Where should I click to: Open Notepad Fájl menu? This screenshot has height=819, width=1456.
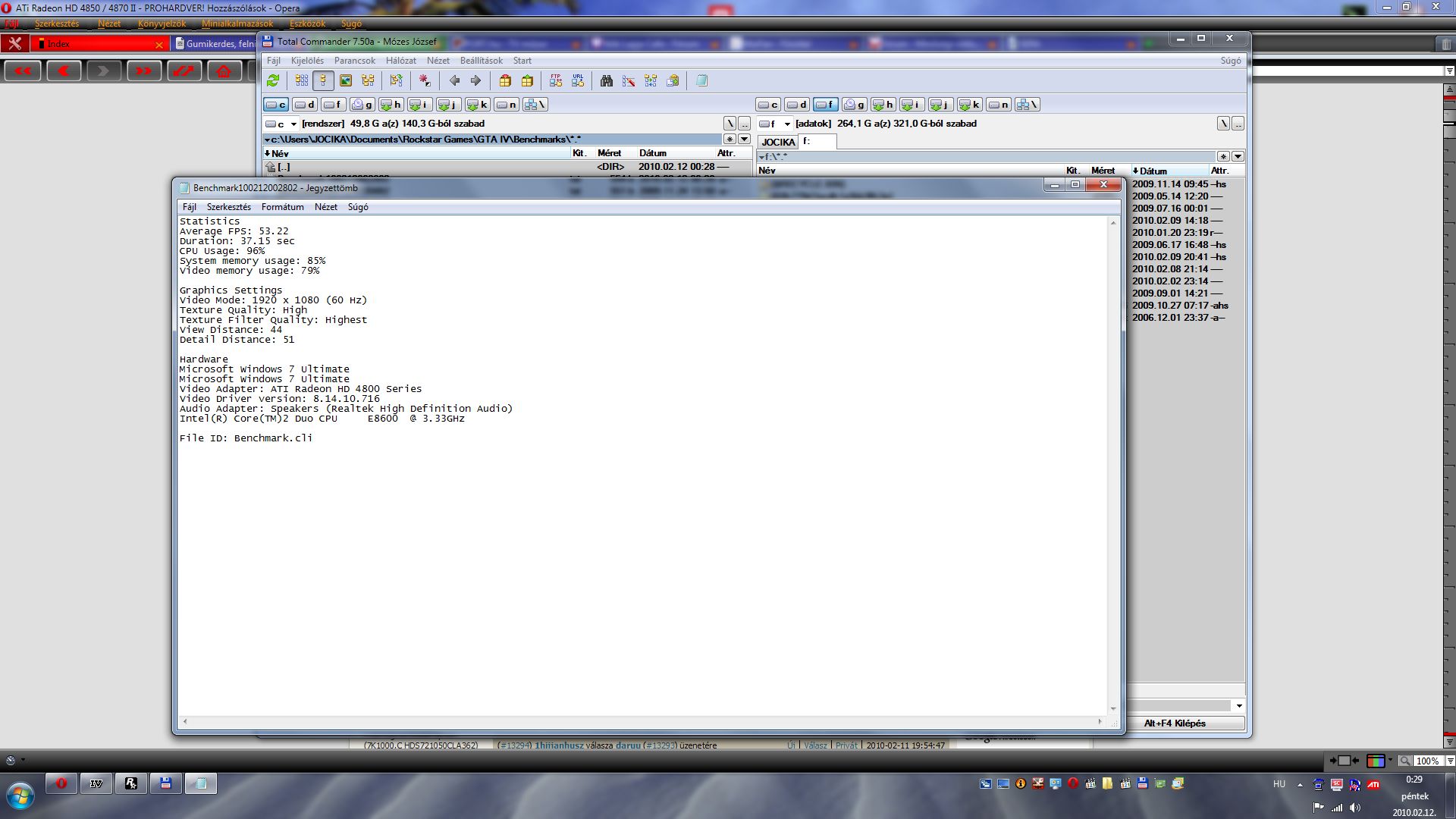(x=189, y=207)
